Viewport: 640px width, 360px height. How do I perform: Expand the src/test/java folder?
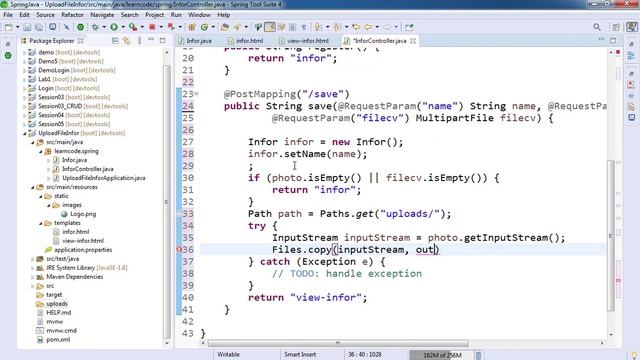[x=33, y=259]
